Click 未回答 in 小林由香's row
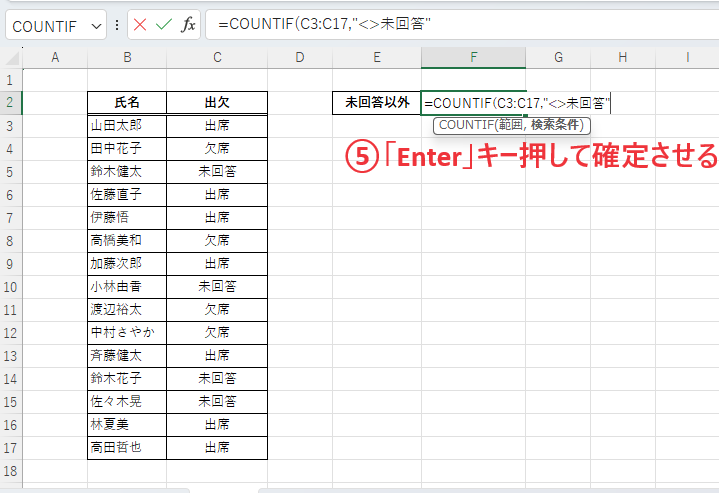The width and height of the screenshot is (719, 493). [217, 287]
